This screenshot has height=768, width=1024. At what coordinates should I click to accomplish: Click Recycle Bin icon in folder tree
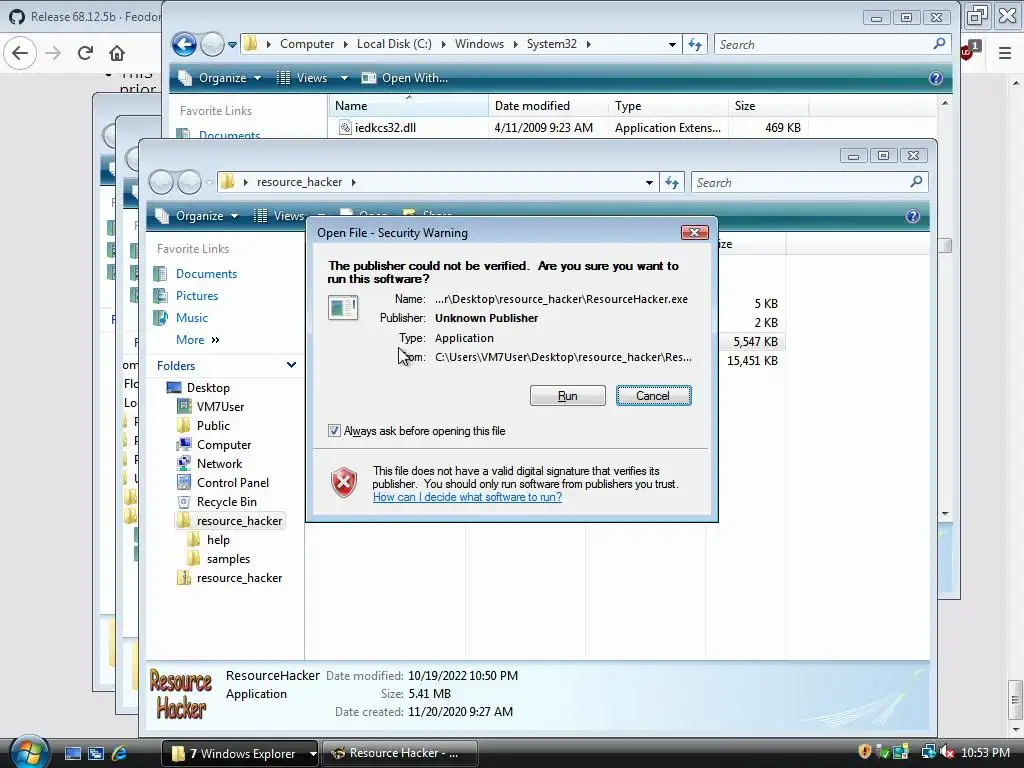click(184, 502)
